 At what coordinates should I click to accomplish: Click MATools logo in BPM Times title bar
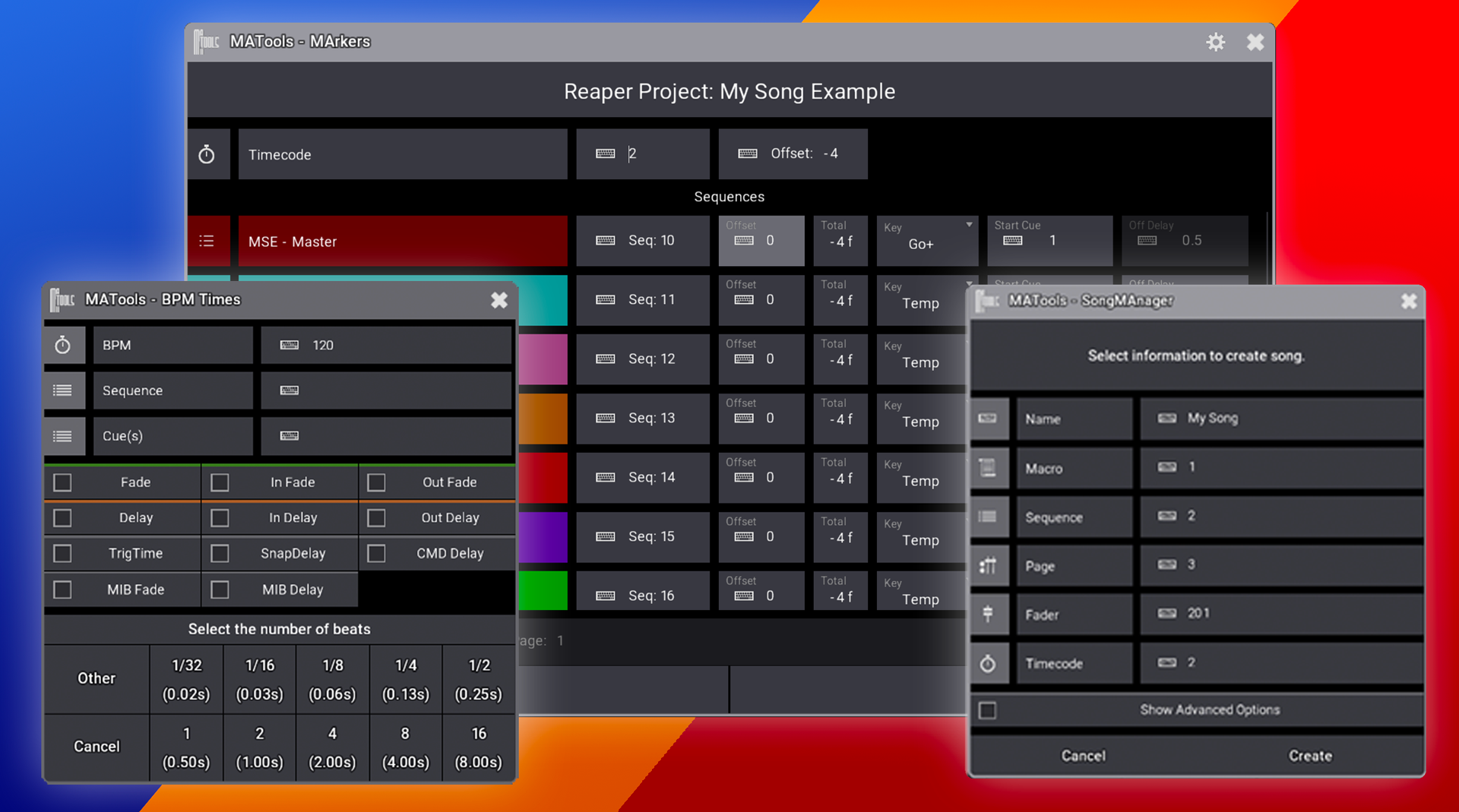click(x=62, y=299)
